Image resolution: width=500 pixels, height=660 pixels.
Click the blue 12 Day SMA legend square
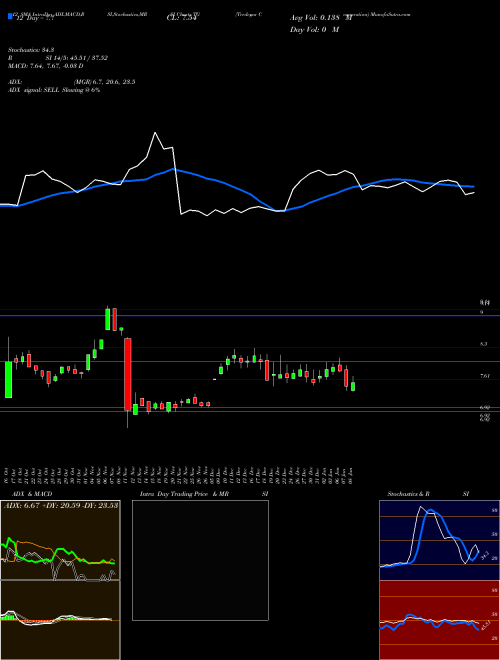coord(10,16)
